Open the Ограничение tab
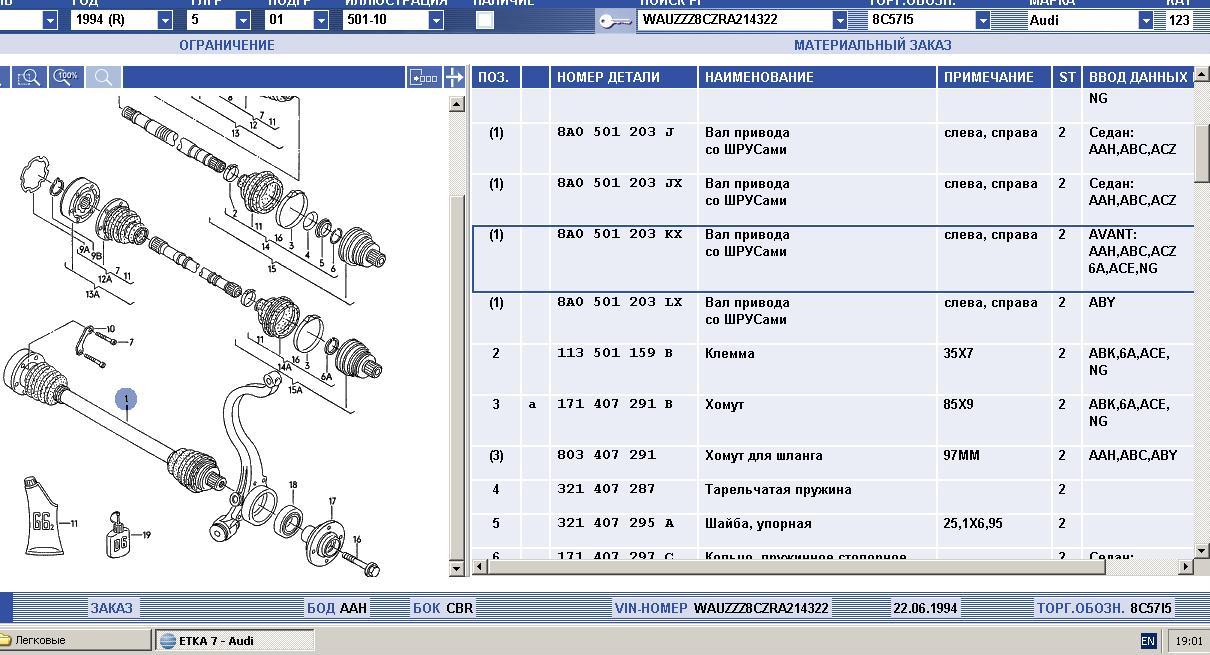Image resolution: width=1210 pixels, height=655 pixels. click(x=227, y=45)
